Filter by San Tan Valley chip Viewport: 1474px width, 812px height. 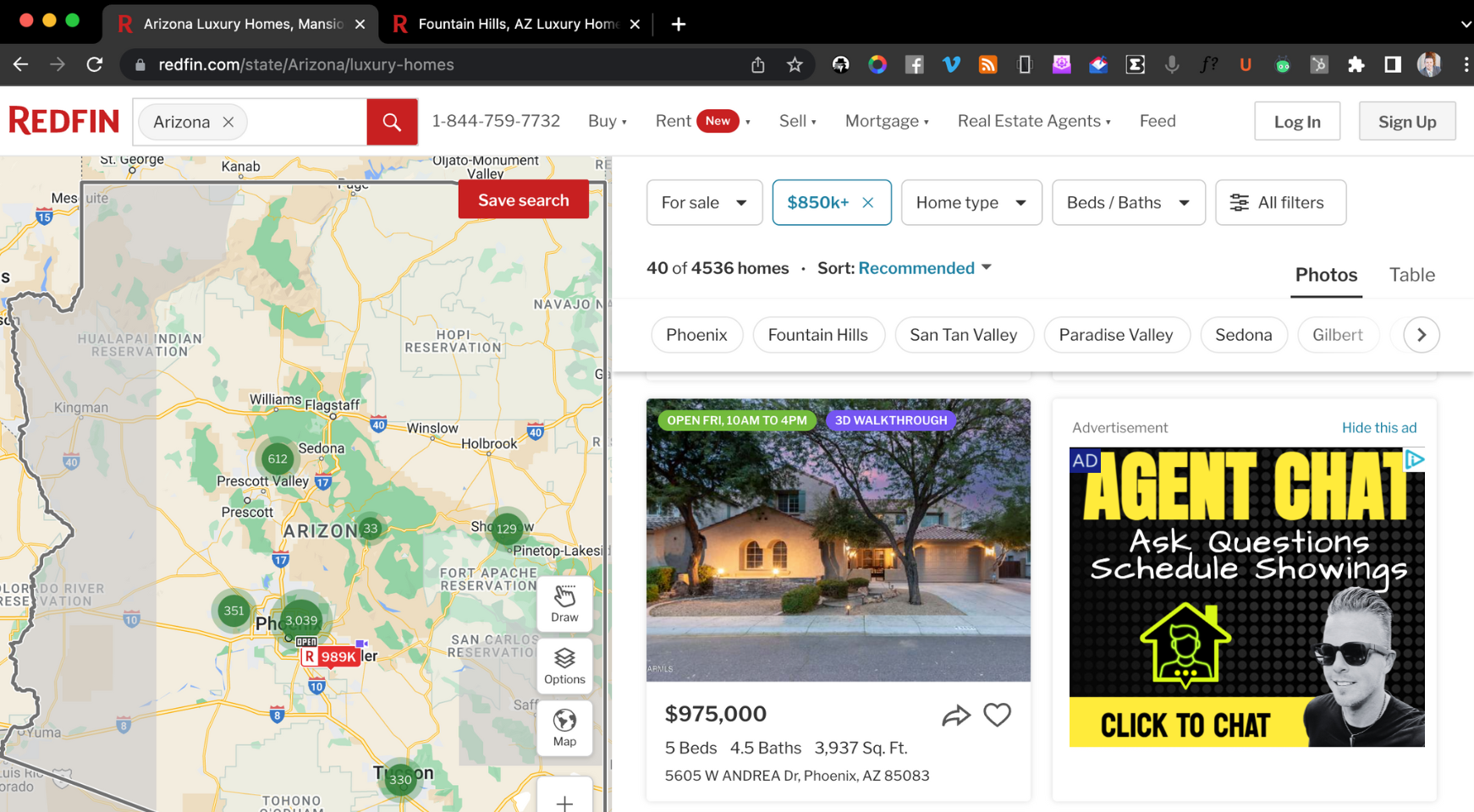coord(963,335)
